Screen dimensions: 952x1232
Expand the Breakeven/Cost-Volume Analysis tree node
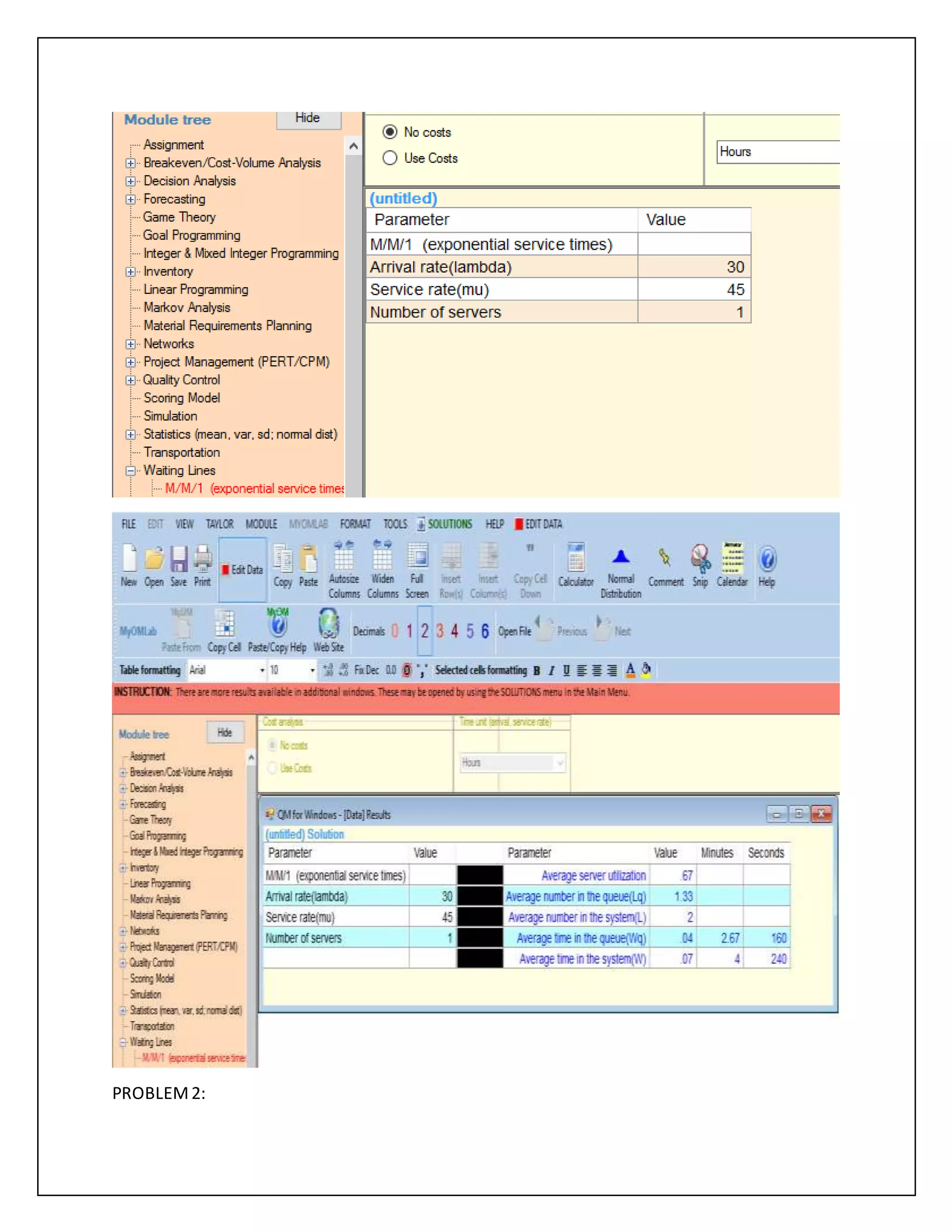pos(131,163)
